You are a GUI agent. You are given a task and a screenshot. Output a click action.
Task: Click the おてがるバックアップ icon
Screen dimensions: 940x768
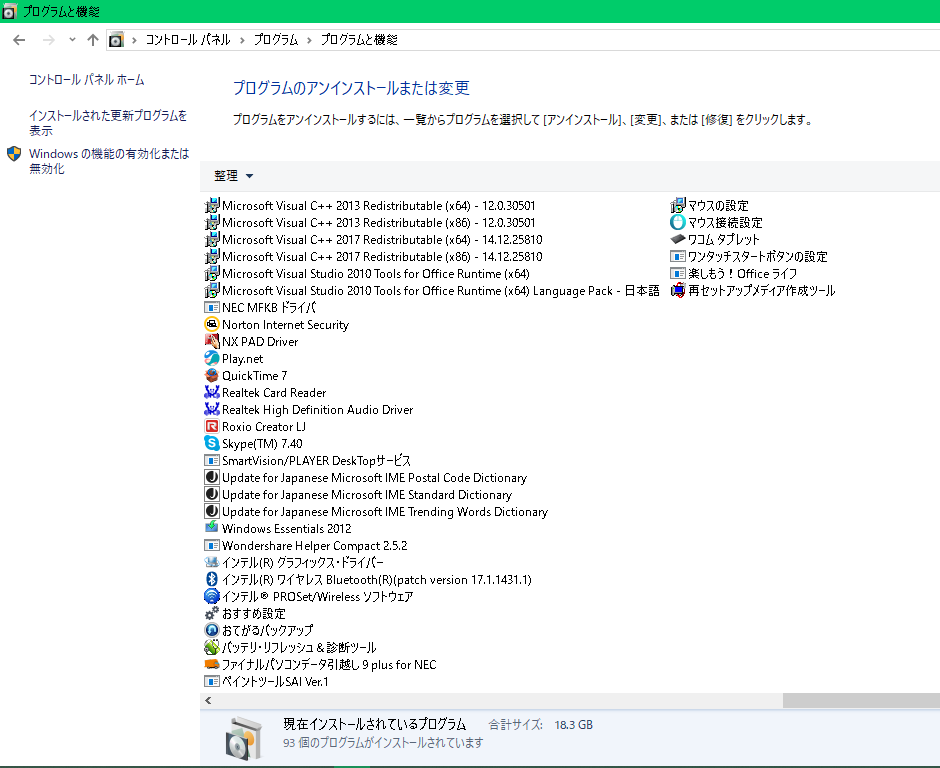click(212, 630)
